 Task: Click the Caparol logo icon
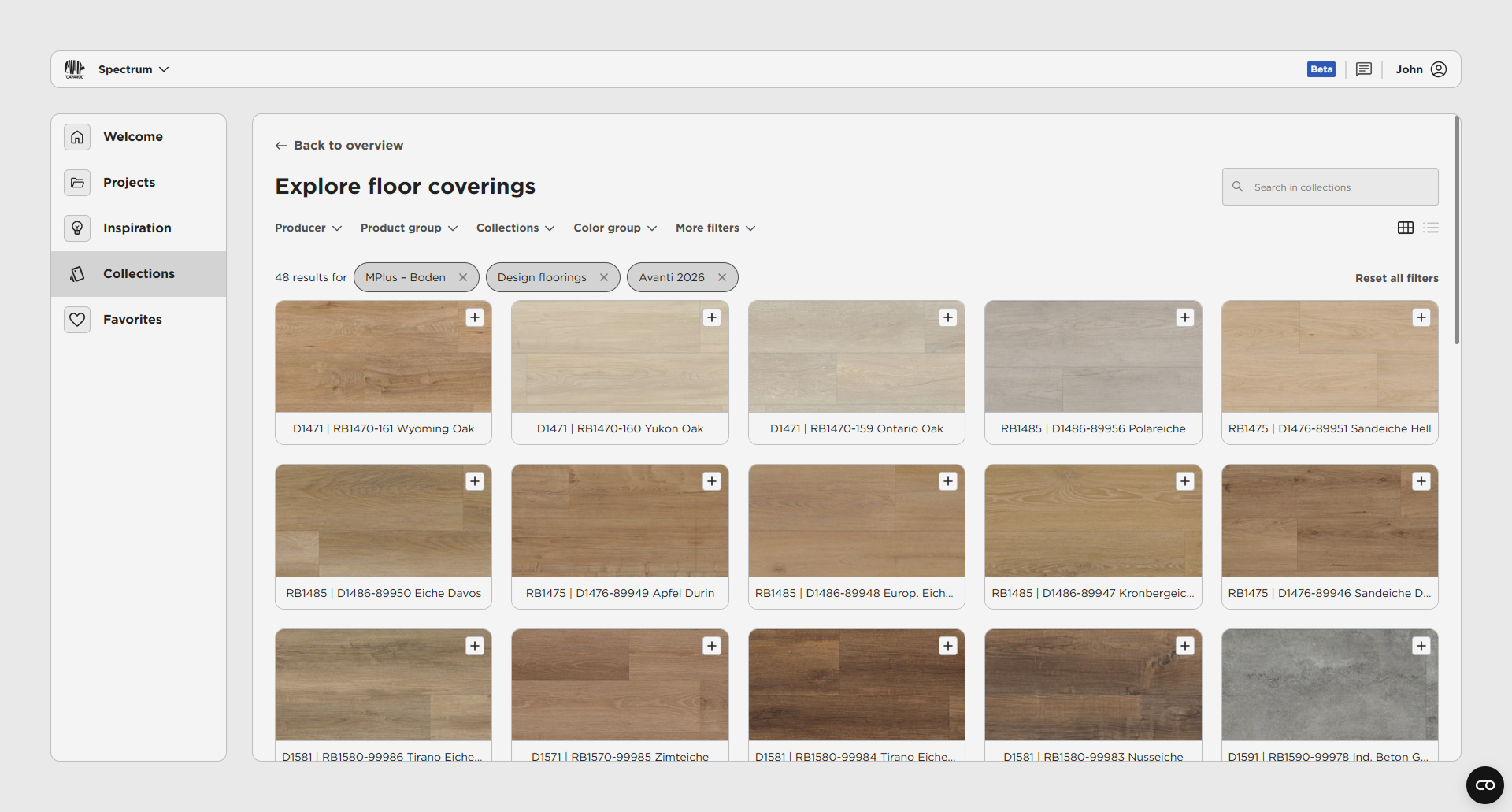(74, 69)
